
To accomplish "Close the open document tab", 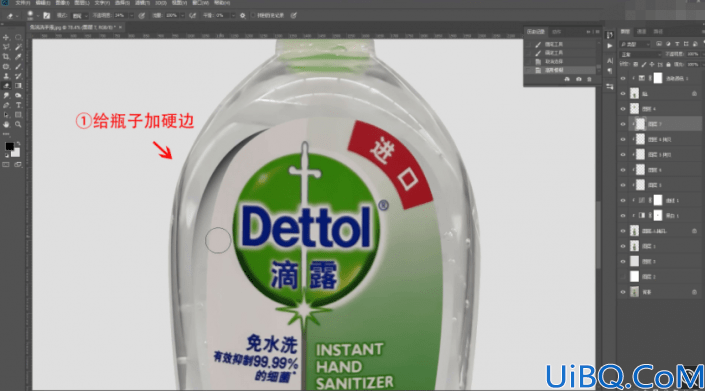I will click(120, 27).
